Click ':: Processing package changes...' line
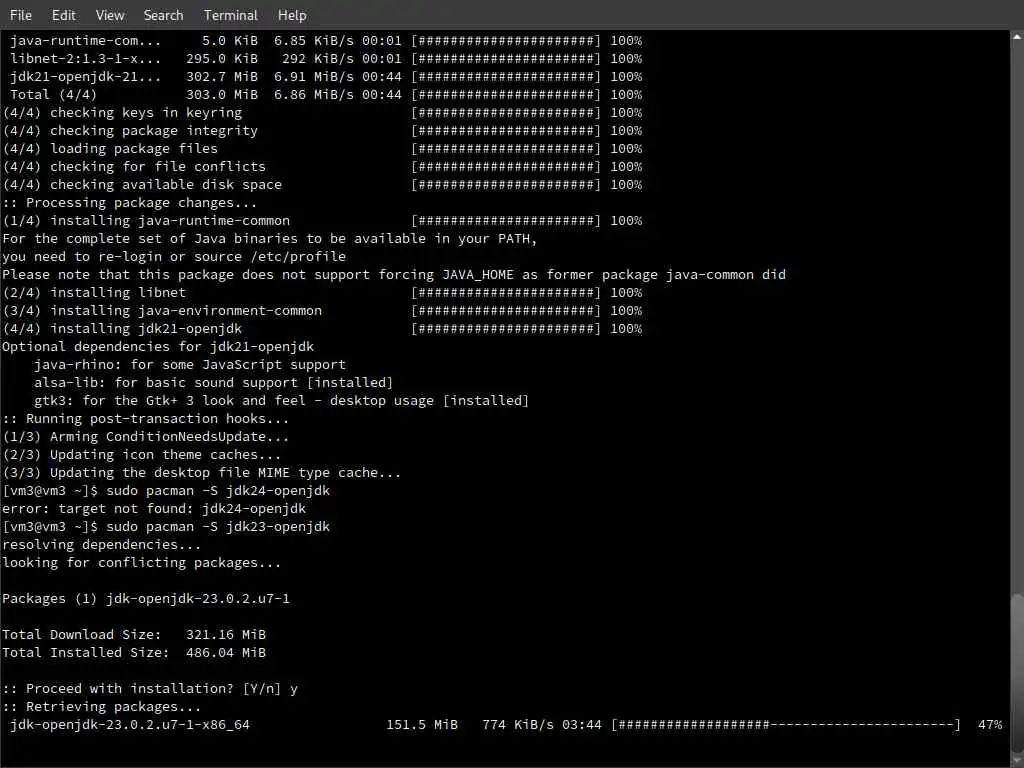This screenshot has height=768, width=1024. [130, 202]
